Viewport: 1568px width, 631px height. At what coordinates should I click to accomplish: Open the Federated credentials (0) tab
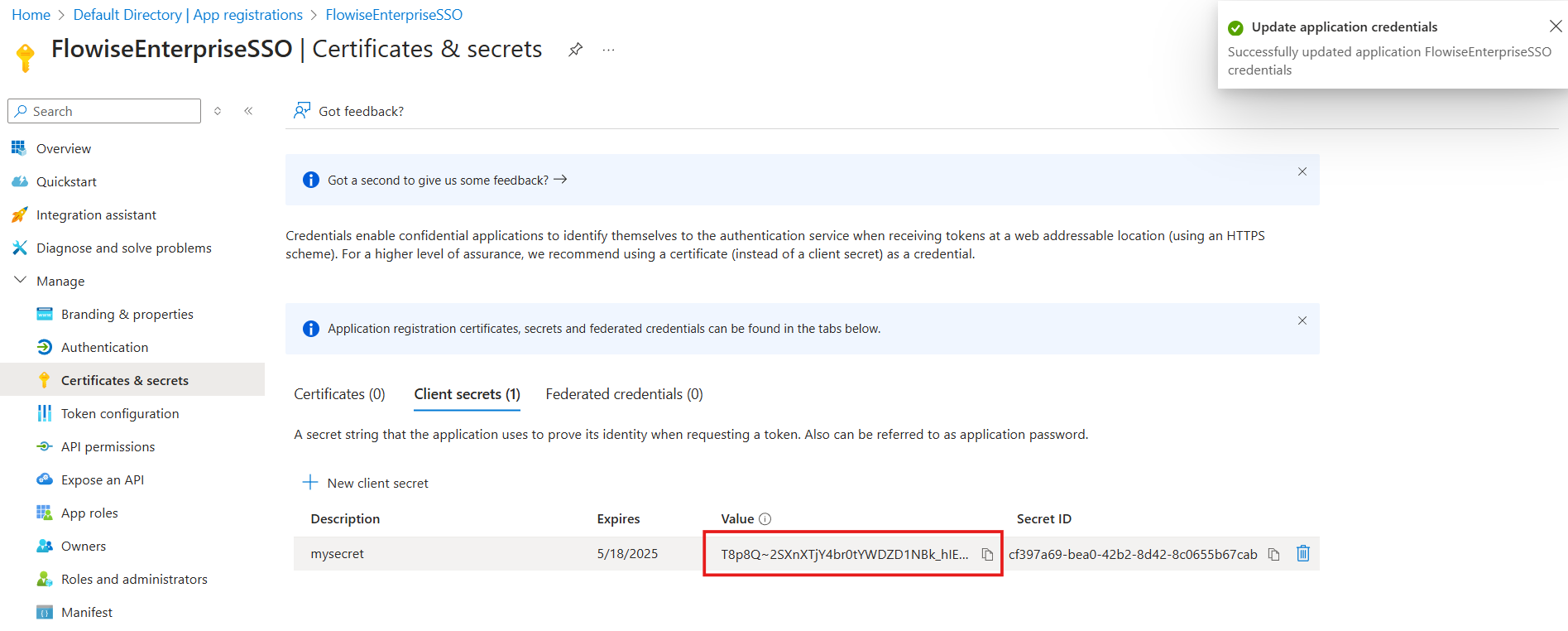(624, 394)
